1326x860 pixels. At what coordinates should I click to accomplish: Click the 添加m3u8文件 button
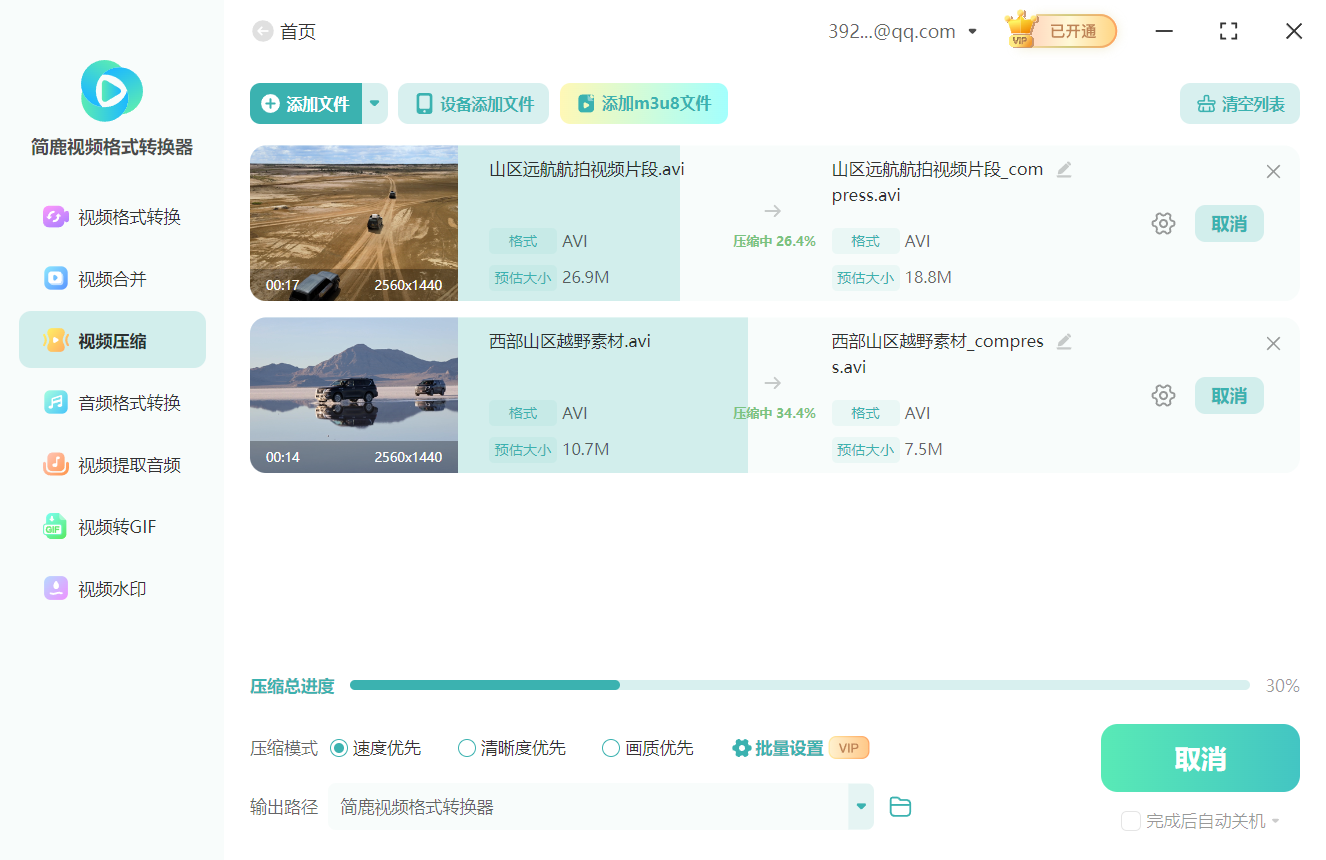point(643,103)
